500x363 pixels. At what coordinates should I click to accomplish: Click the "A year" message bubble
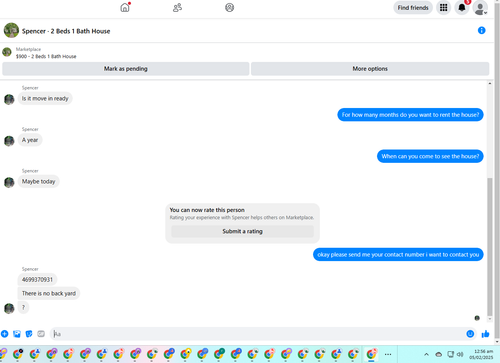pyautogui.click(x=30, y=140)
